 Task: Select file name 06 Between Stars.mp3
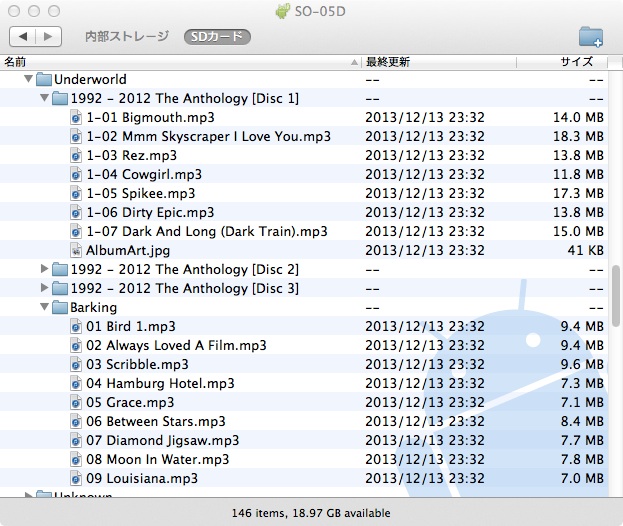pyautogui.click(x=156, y=422)
